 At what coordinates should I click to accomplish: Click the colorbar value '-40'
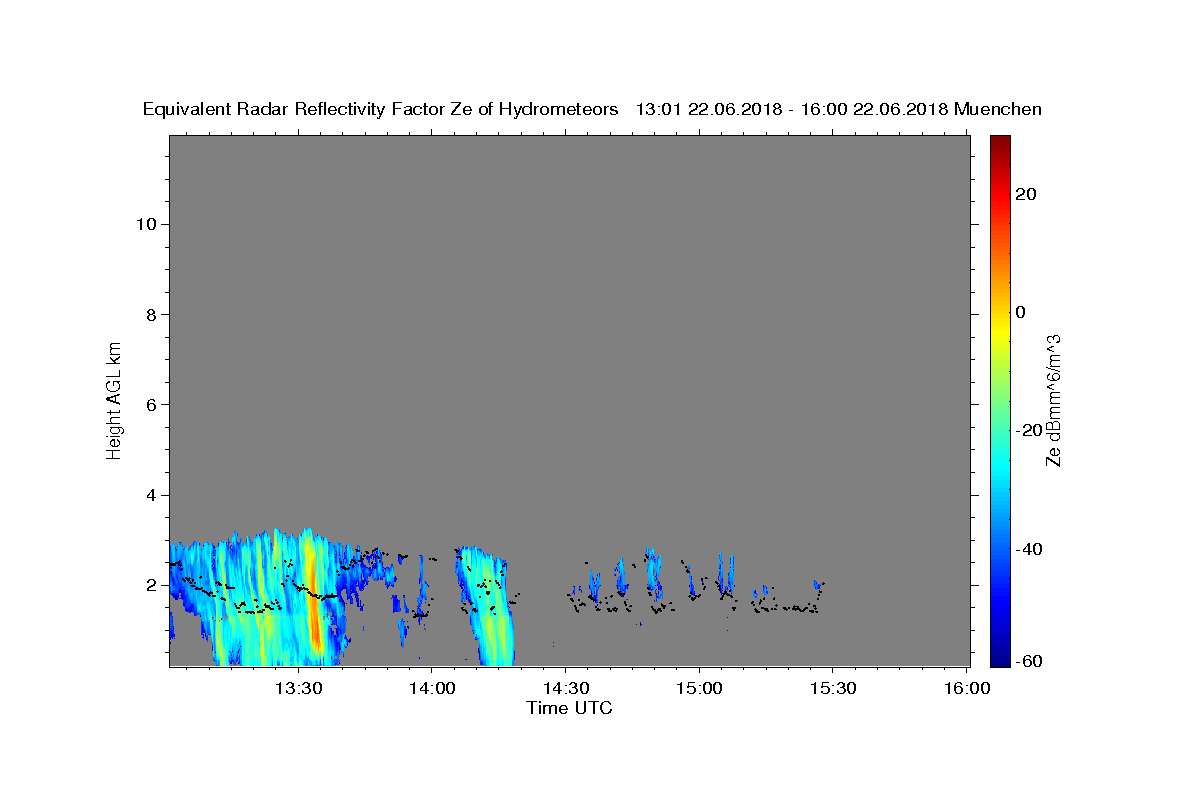1030,548
